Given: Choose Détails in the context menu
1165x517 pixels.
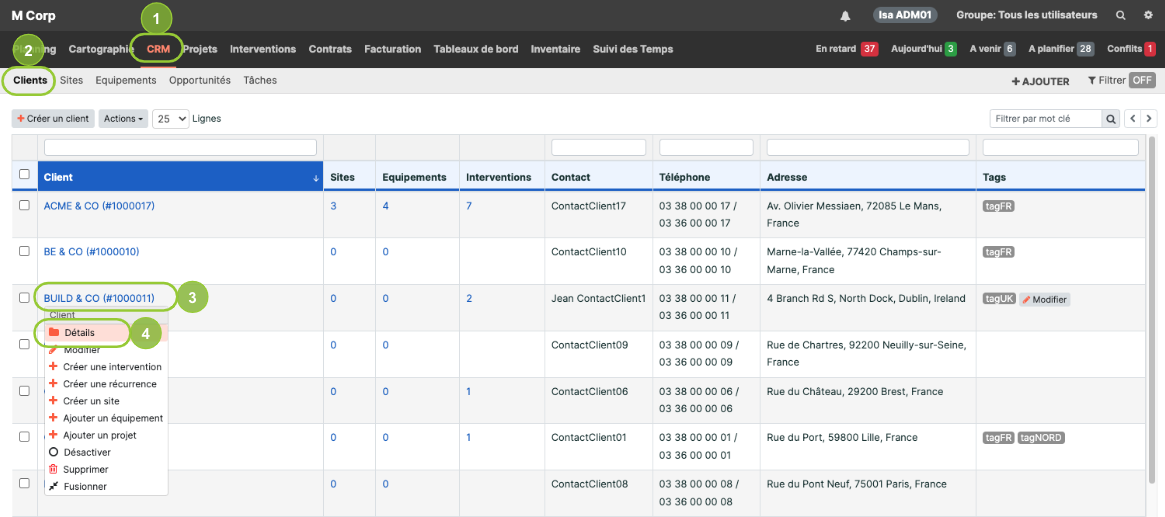Looking at the screenshot, I should 106,333.
